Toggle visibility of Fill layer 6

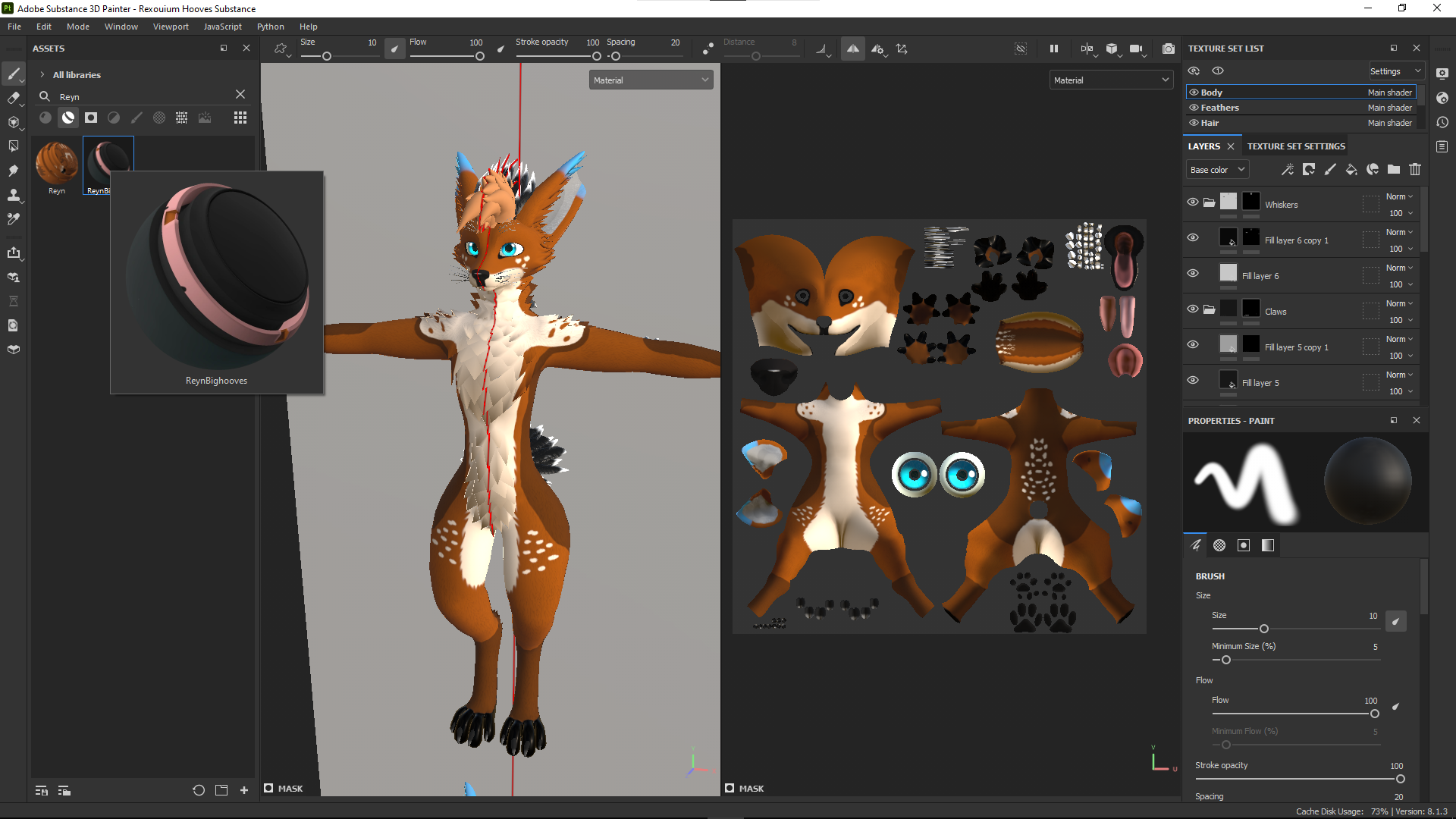pyautogui.click(x=1193, y=274)
